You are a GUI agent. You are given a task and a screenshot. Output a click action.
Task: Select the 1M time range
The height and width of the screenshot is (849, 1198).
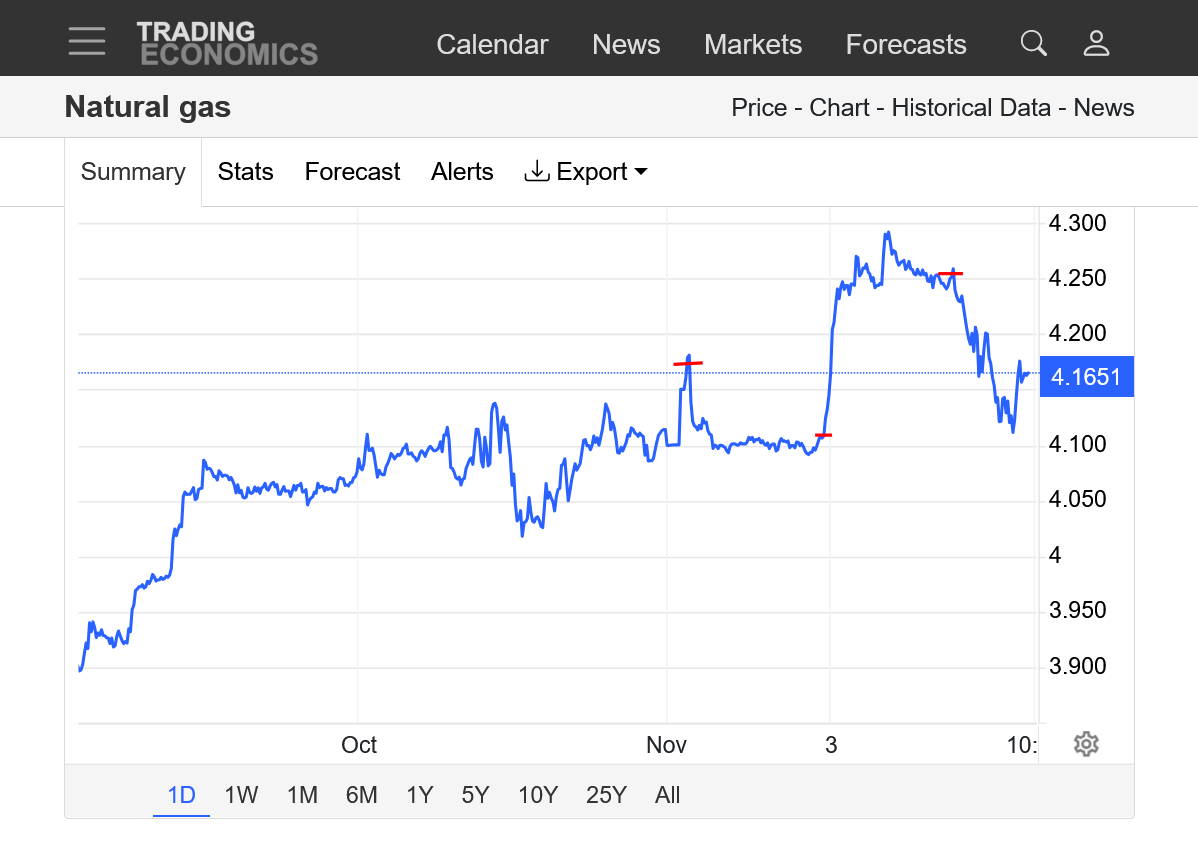click(x=302, y=795)
